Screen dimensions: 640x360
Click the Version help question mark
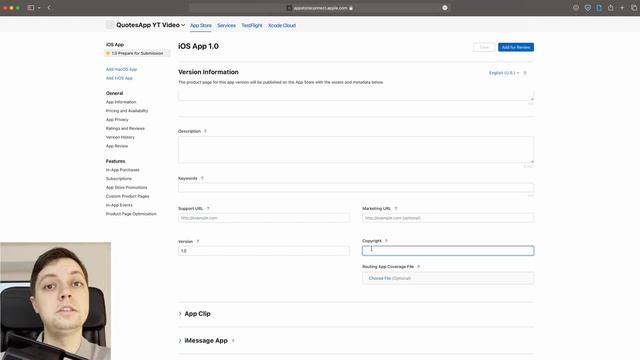coord(198,242)
